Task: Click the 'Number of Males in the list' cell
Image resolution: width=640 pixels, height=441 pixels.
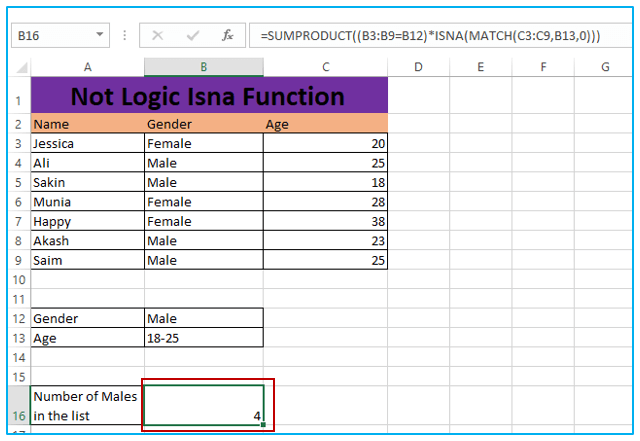Action: [87, 406]
